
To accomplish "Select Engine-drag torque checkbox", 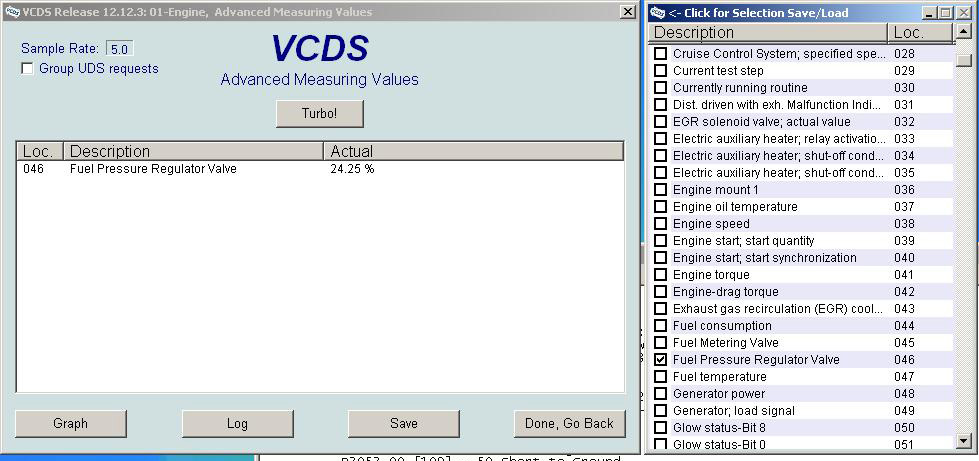I will coord(660,292).
